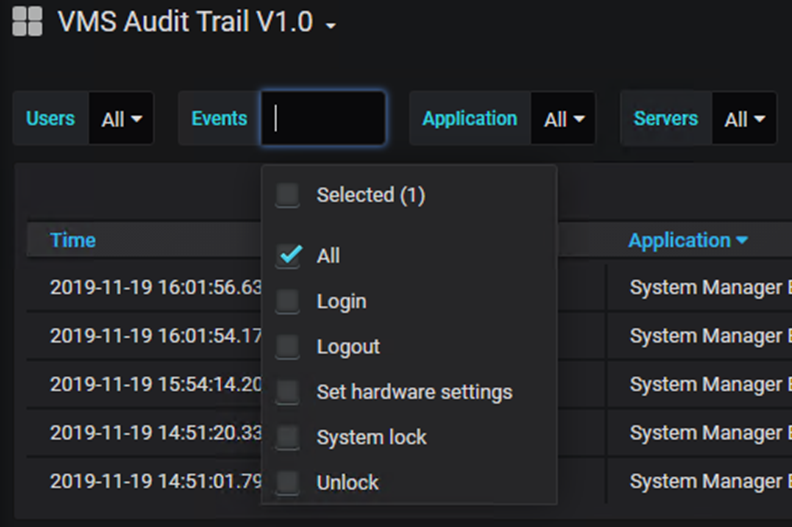Image resolution: width=792 pixels, height=527 pixels.
Task: Tick the Set hardware settings checkbox
Action: click(x=288, y=392)
